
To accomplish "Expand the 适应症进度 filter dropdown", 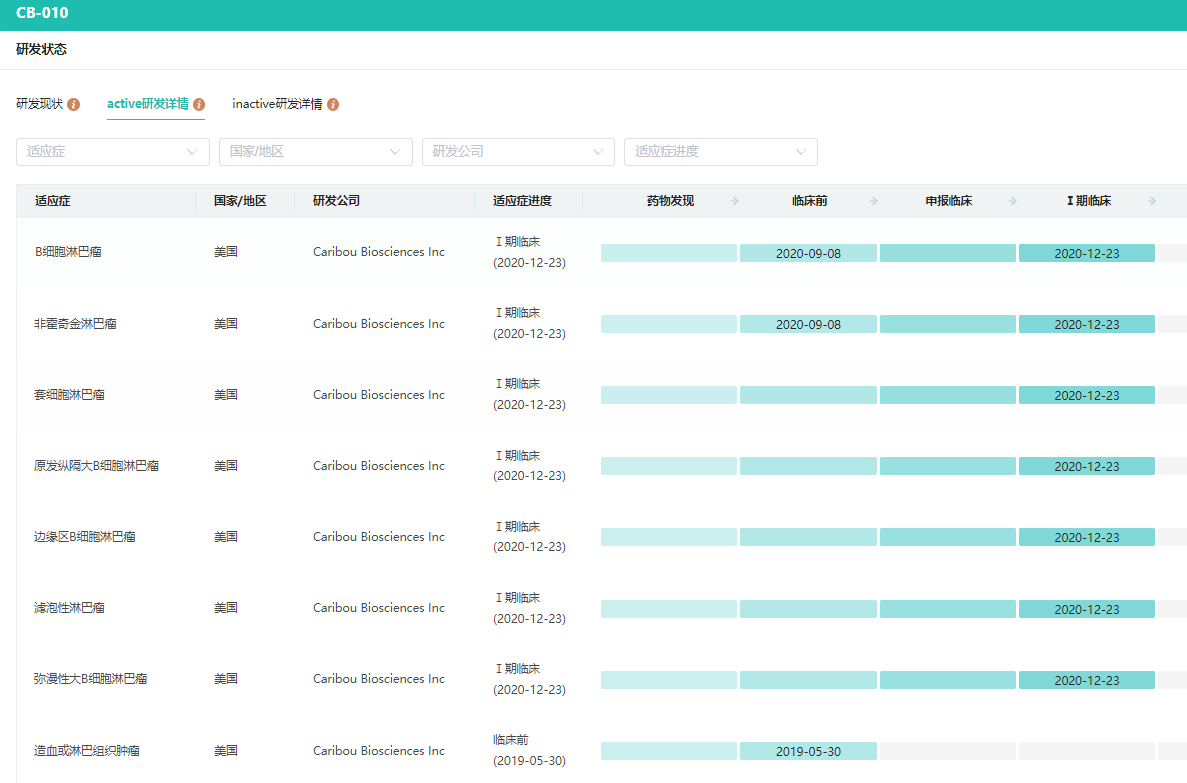I will click(x=720, y=152).
